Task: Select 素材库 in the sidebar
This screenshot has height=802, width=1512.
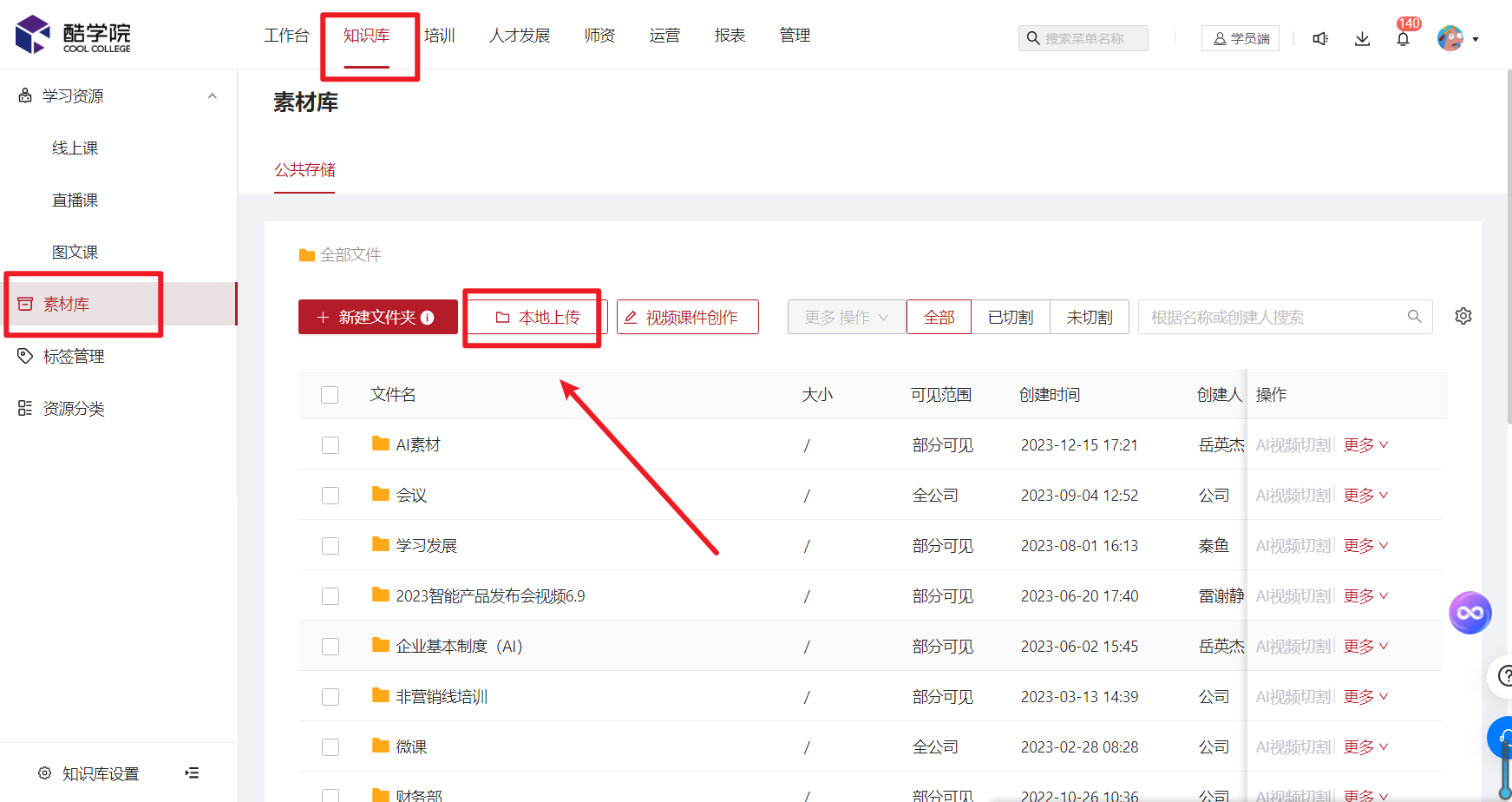Action: (x=119, y=304)
